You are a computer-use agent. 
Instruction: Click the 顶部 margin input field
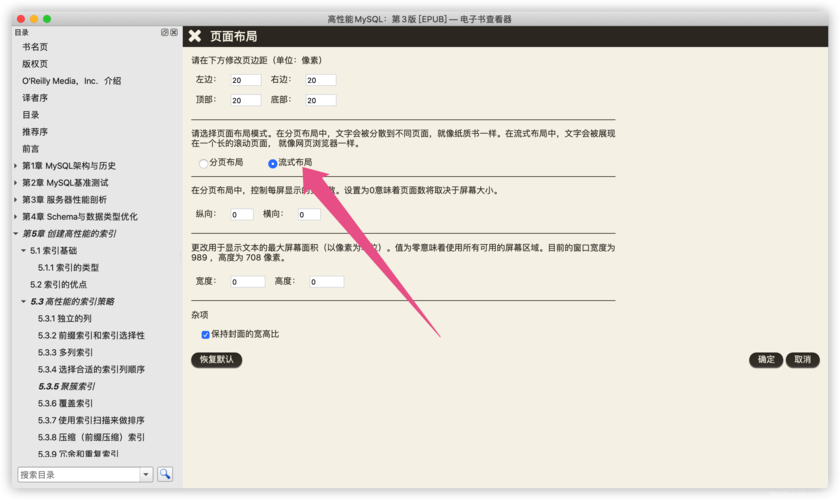[246, 100]
